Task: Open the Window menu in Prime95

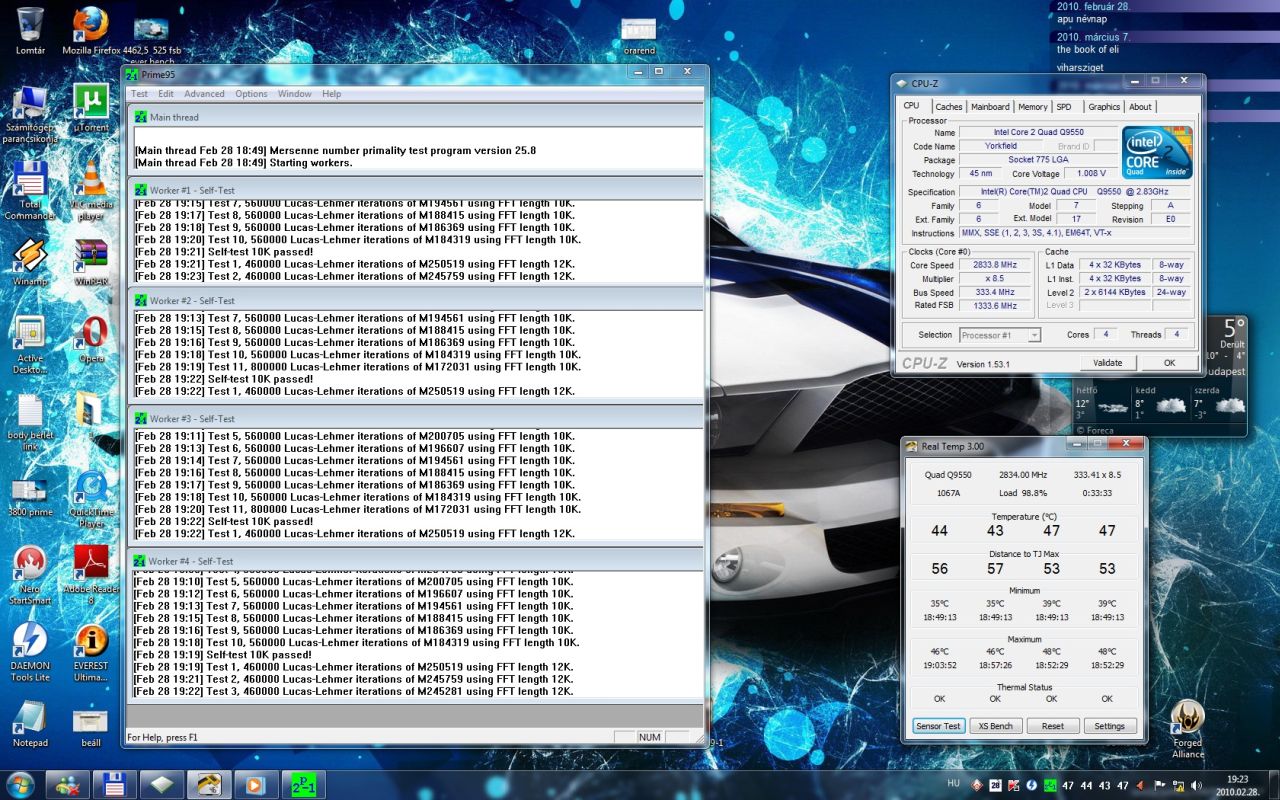Action: point(294,94)
